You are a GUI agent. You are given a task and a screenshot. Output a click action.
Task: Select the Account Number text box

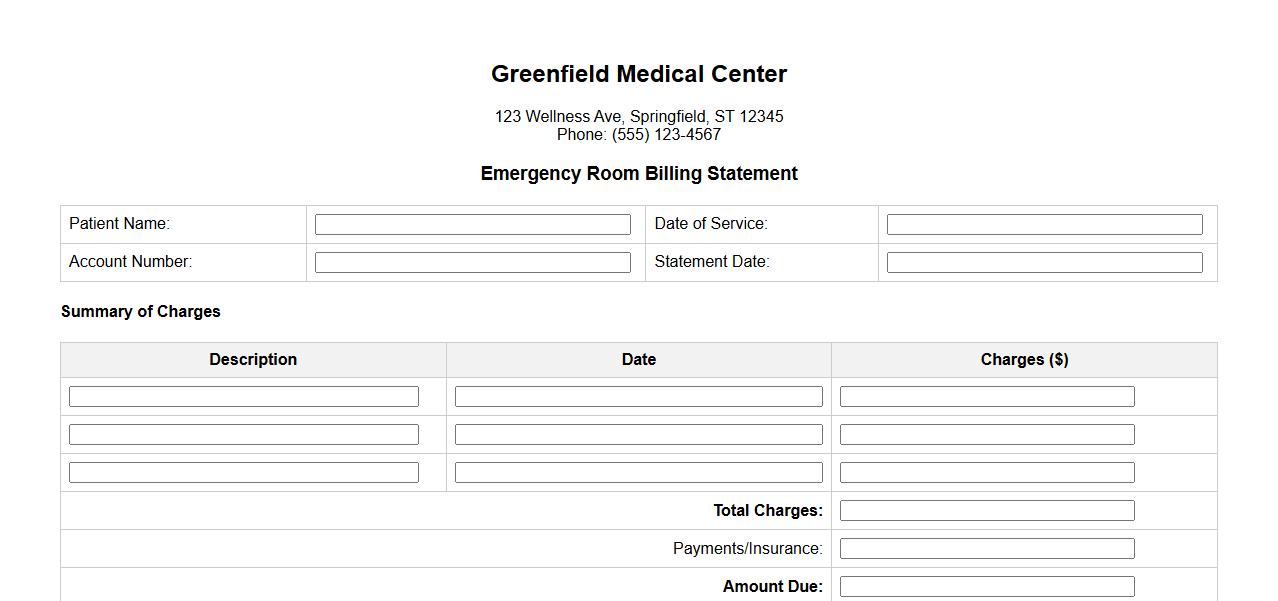click(x=472, y=263)
